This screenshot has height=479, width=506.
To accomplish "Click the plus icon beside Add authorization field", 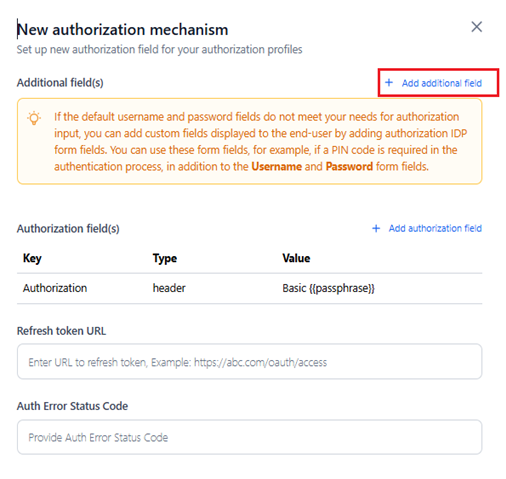I will coord(376,228).
